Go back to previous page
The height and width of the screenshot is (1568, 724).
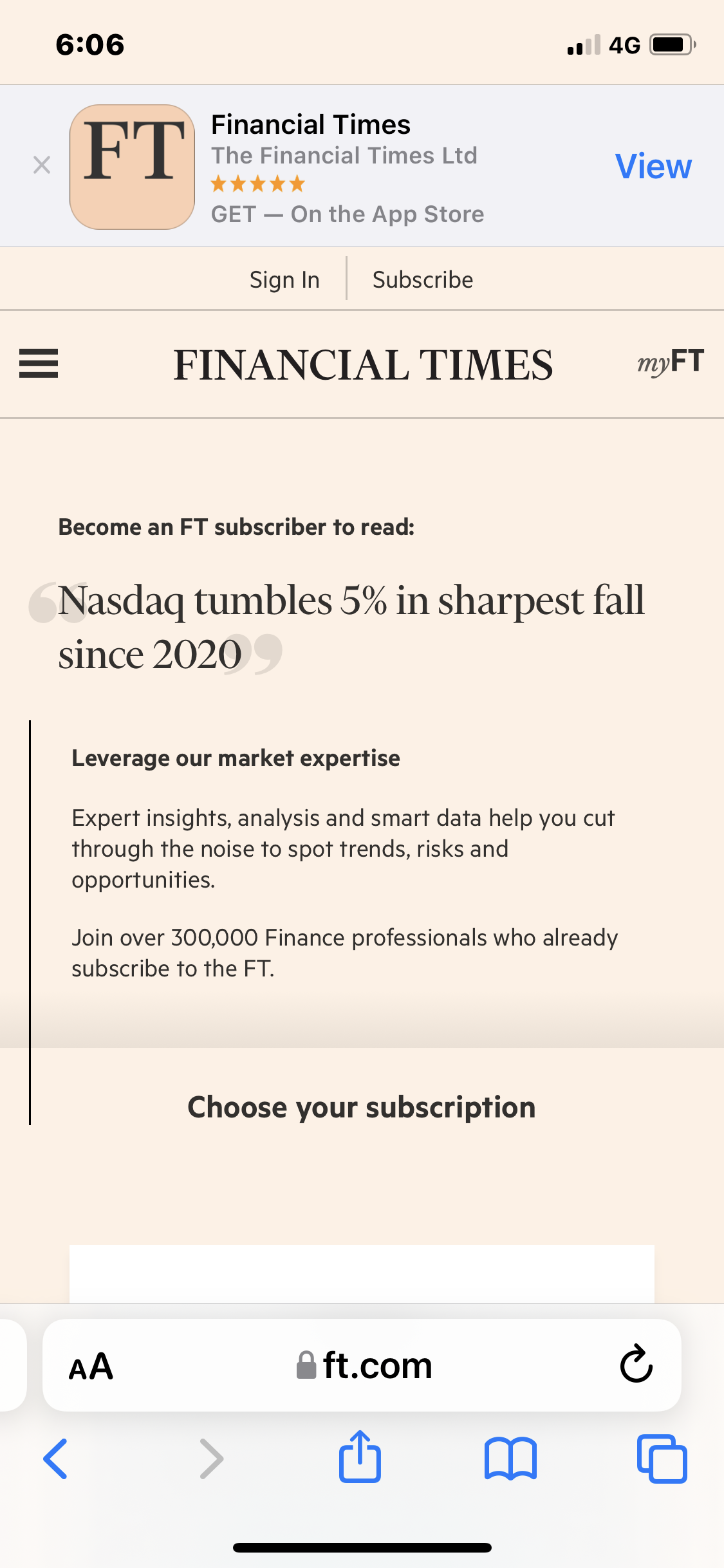56,1459
